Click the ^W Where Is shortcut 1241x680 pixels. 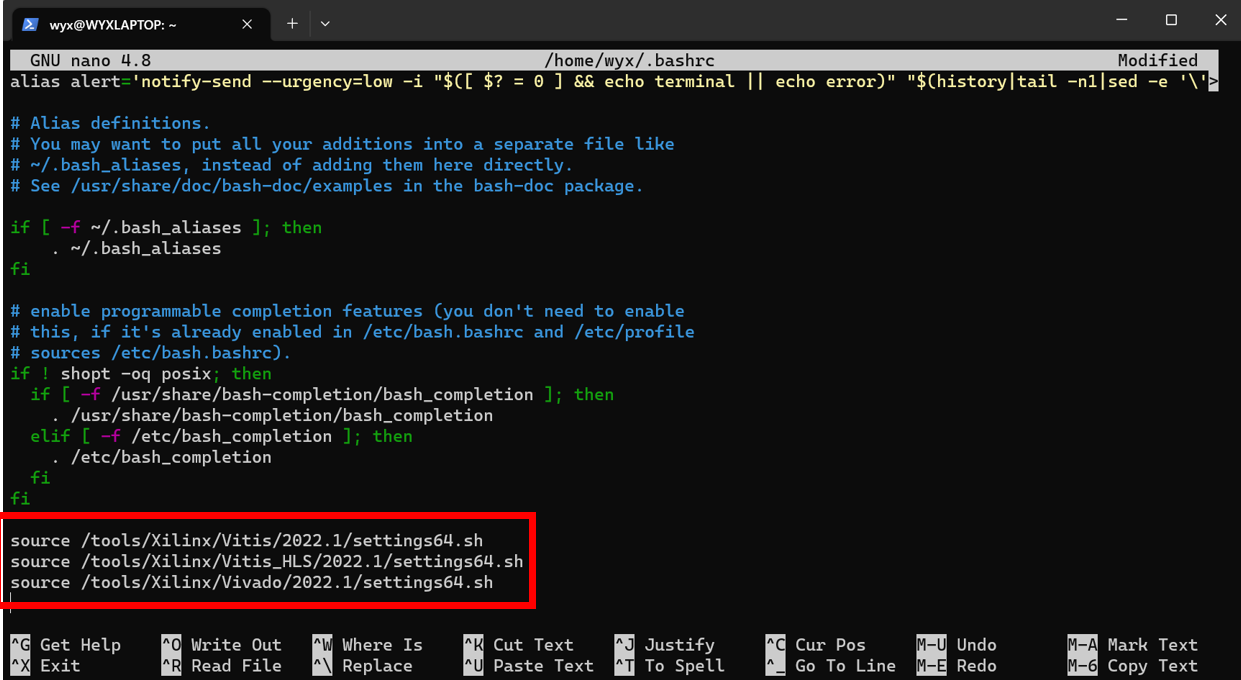(x=368, y=645)
